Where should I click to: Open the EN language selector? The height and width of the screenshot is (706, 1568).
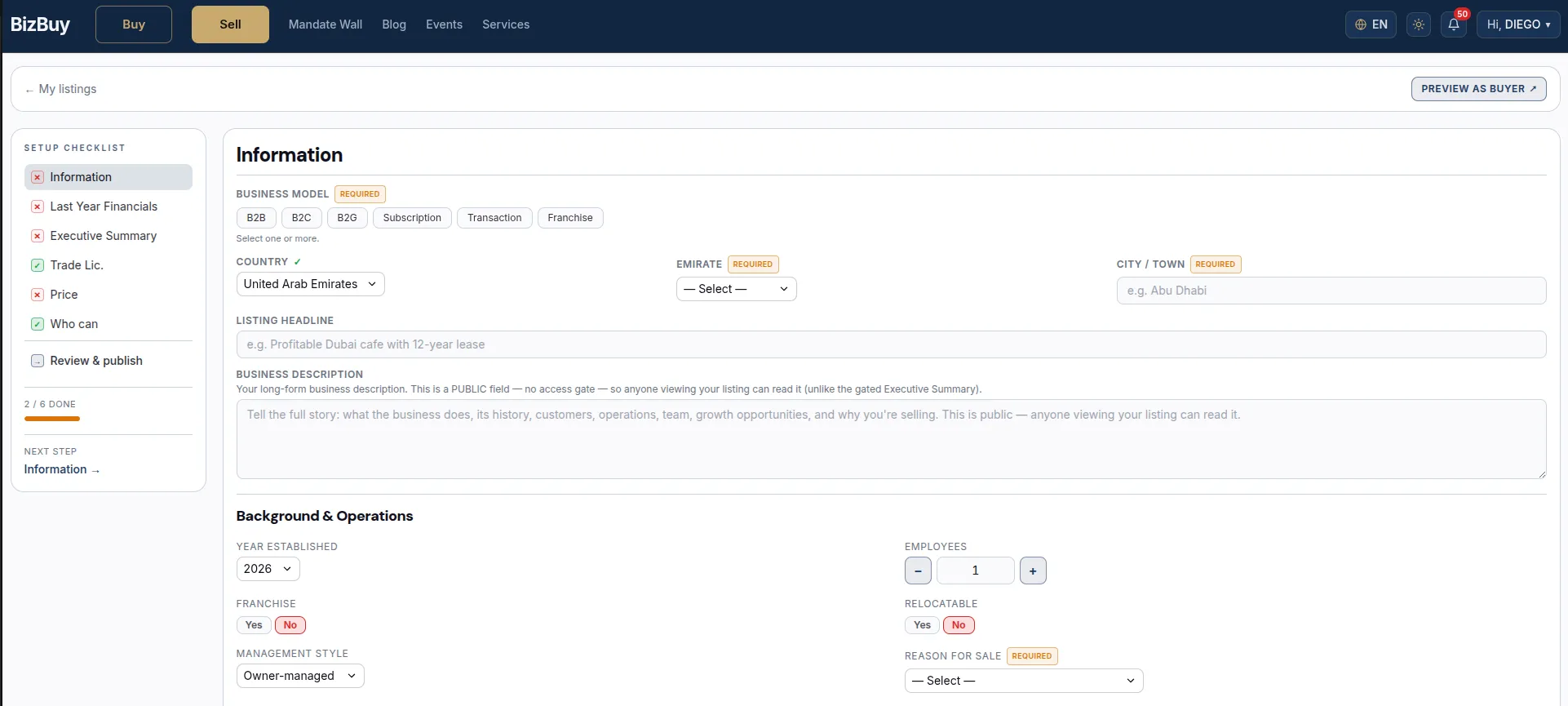coord(1371,24)
